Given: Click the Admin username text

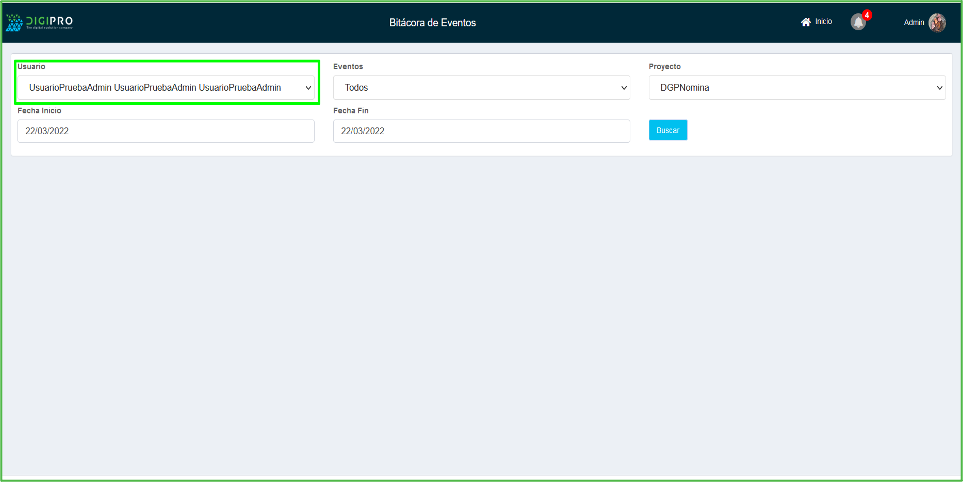Looking at the screenshot, I should coord(914,22).
